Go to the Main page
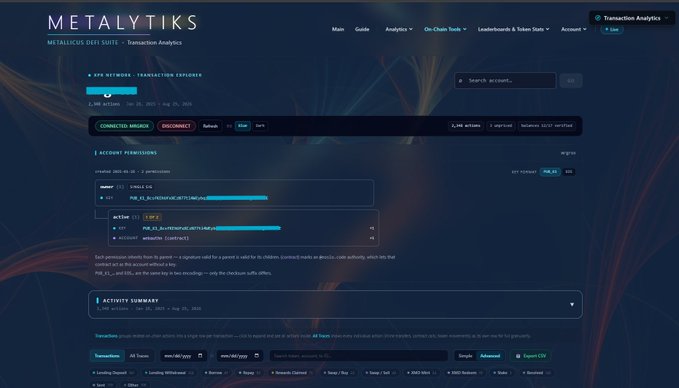679x388 pixels. tap(338, 29)
